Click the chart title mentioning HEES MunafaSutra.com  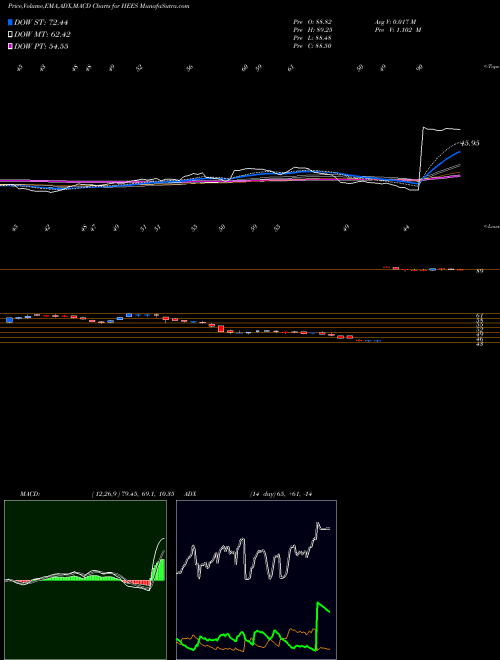98,6
